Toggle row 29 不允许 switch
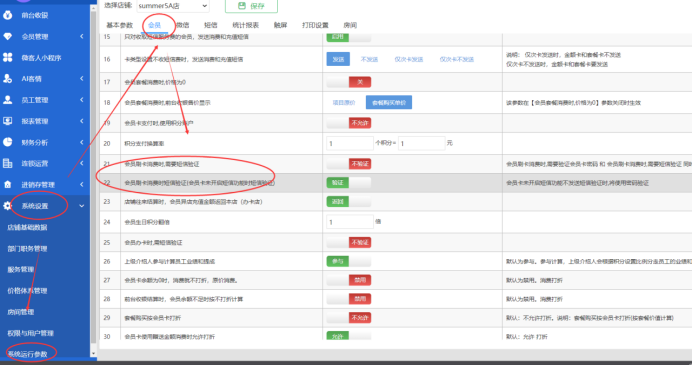 tap(349, 318)
